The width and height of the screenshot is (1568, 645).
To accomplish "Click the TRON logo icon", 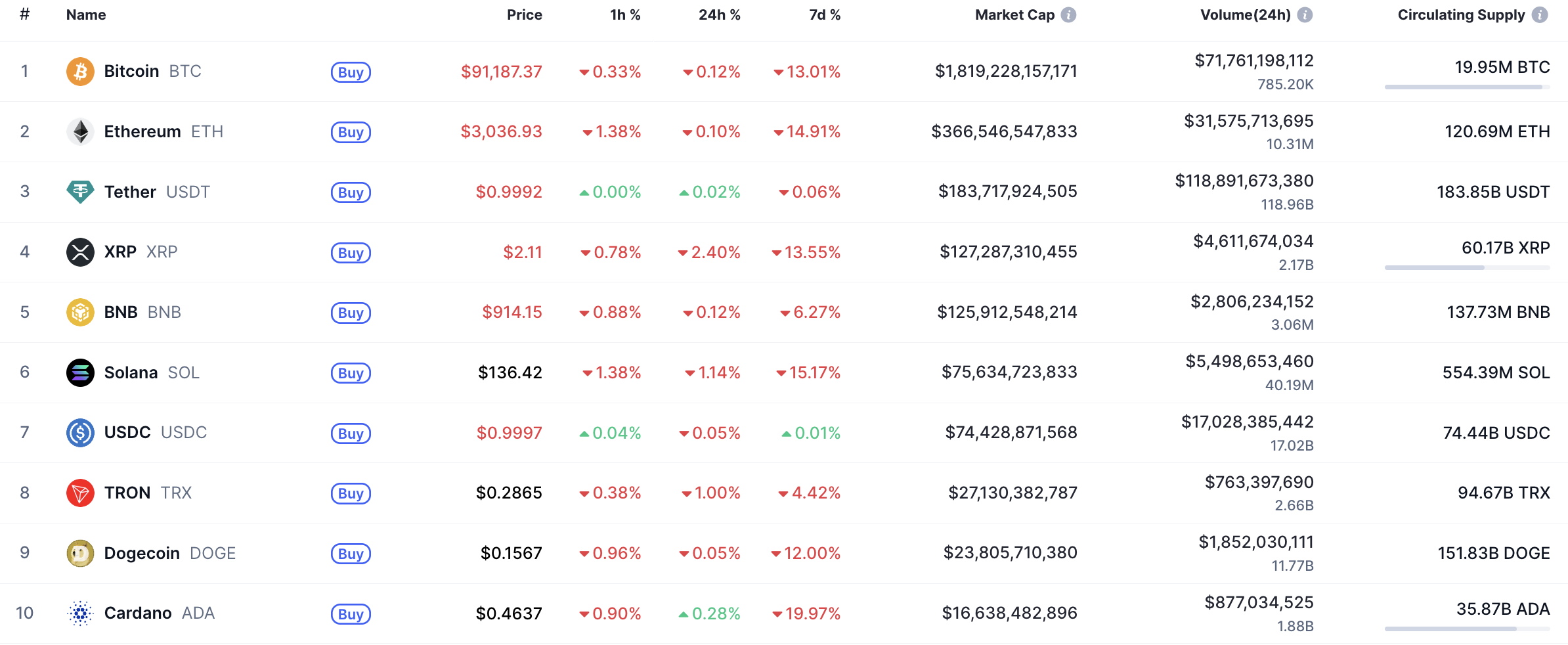I will (80, 493).
